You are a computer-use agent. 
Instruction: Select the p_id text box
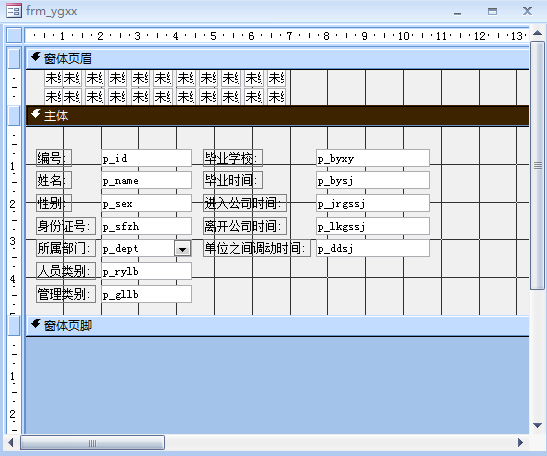click(x=147, y=158)
